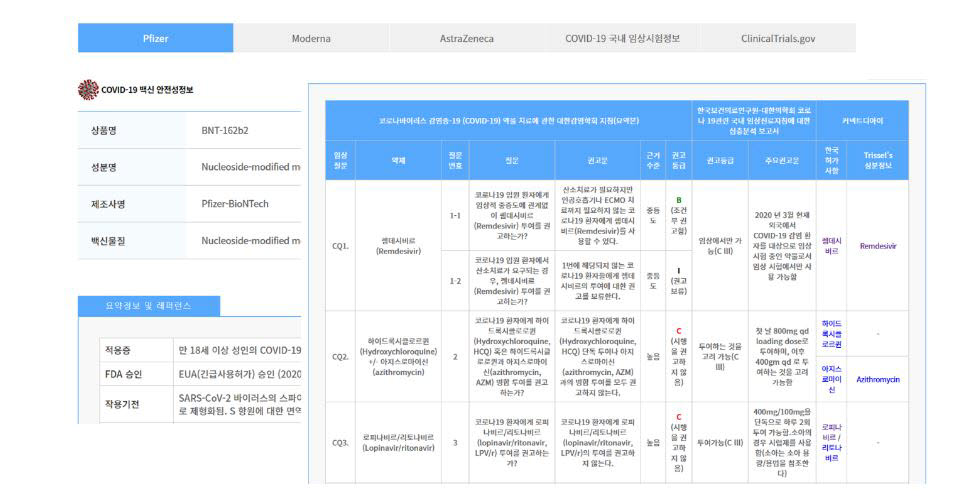974x499 pixels.
Task: Click the 성분명 label
Action: coord(104,167)
